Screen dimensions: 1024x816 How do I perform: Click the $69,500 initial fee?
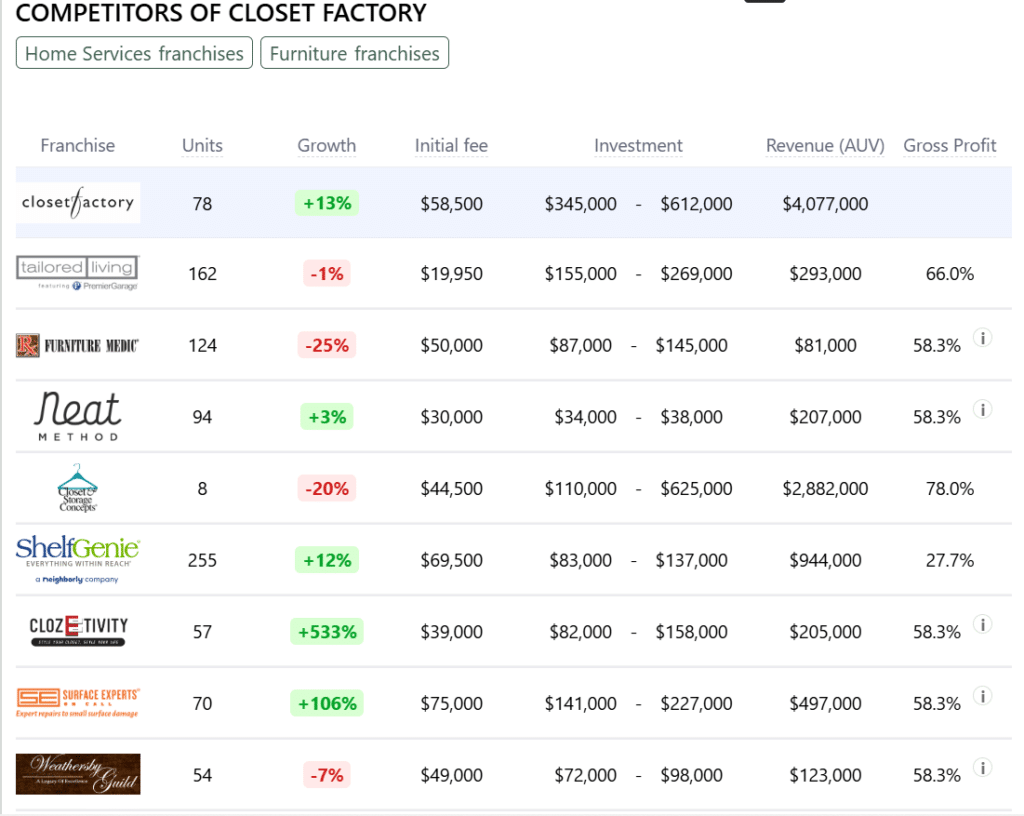click(451, 560)
